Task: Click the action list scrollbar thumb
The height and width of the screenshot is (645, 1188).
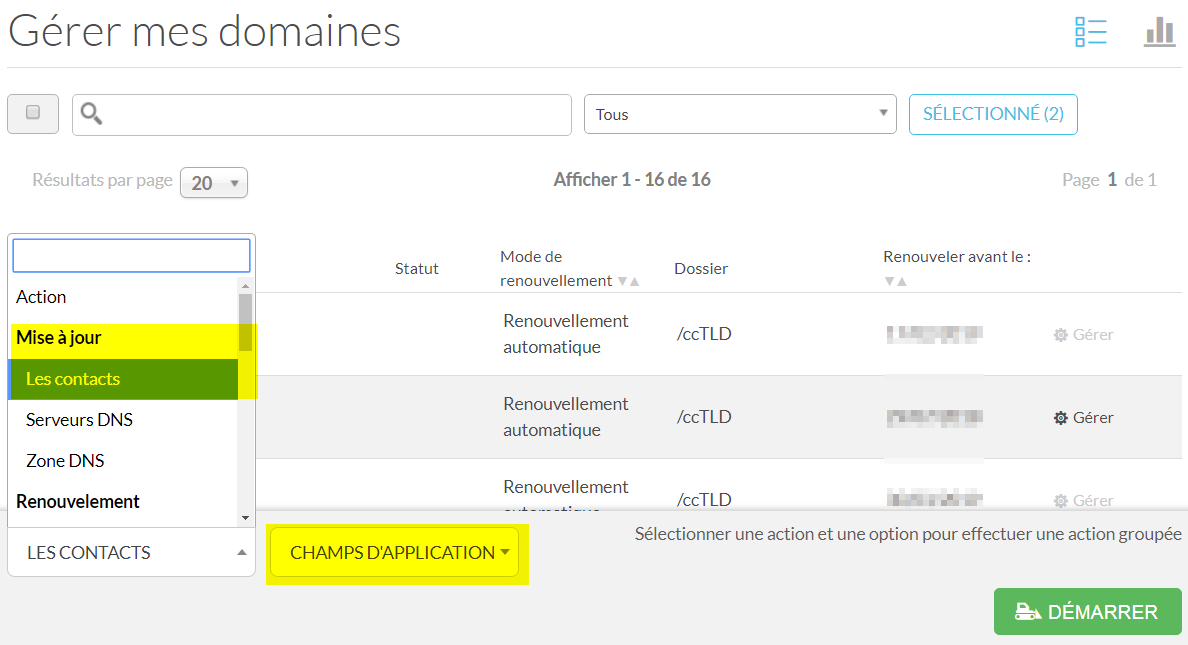Action: (x=245, y=322)
